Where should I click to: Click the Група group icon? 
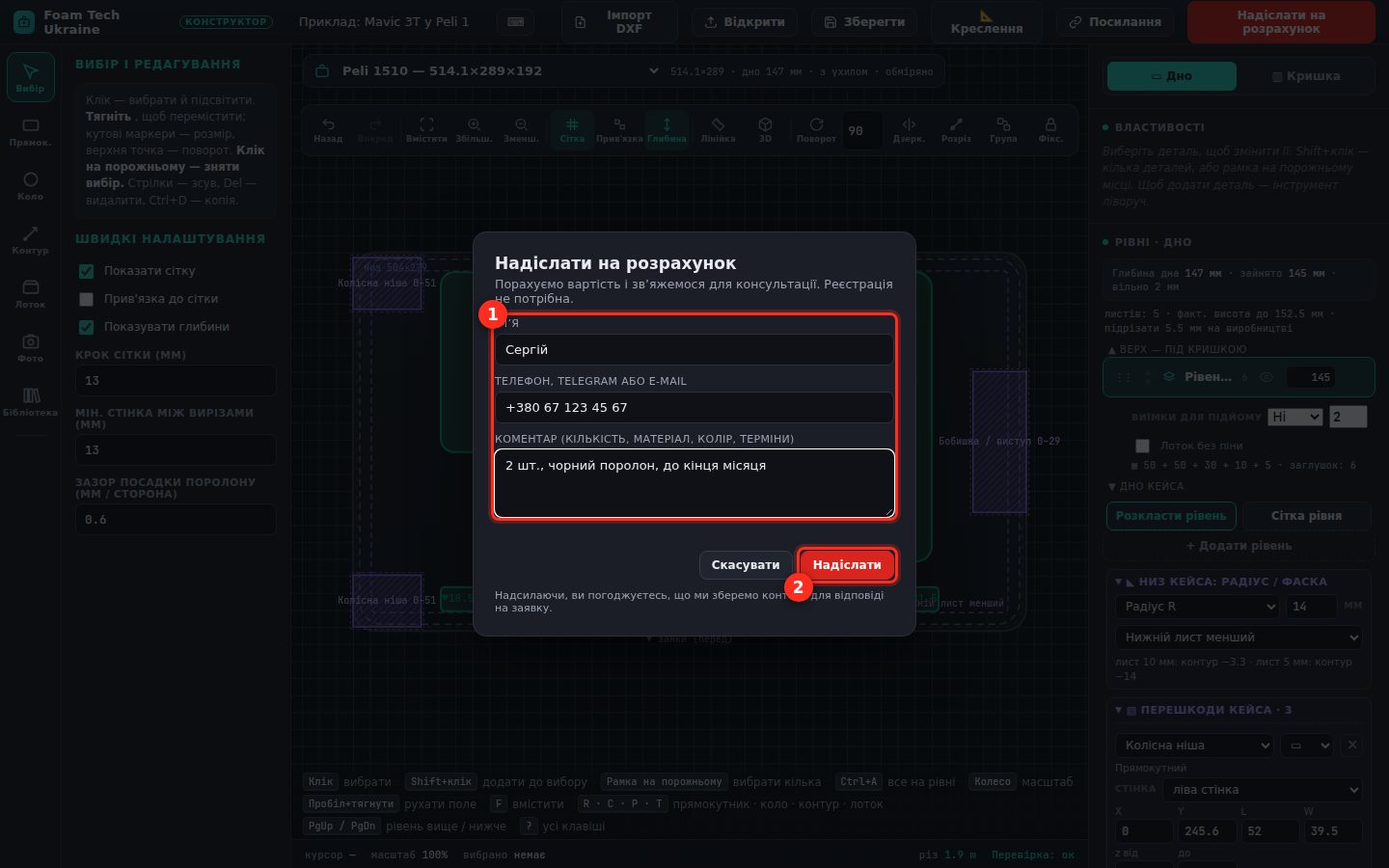click(x=1003, y=129)
